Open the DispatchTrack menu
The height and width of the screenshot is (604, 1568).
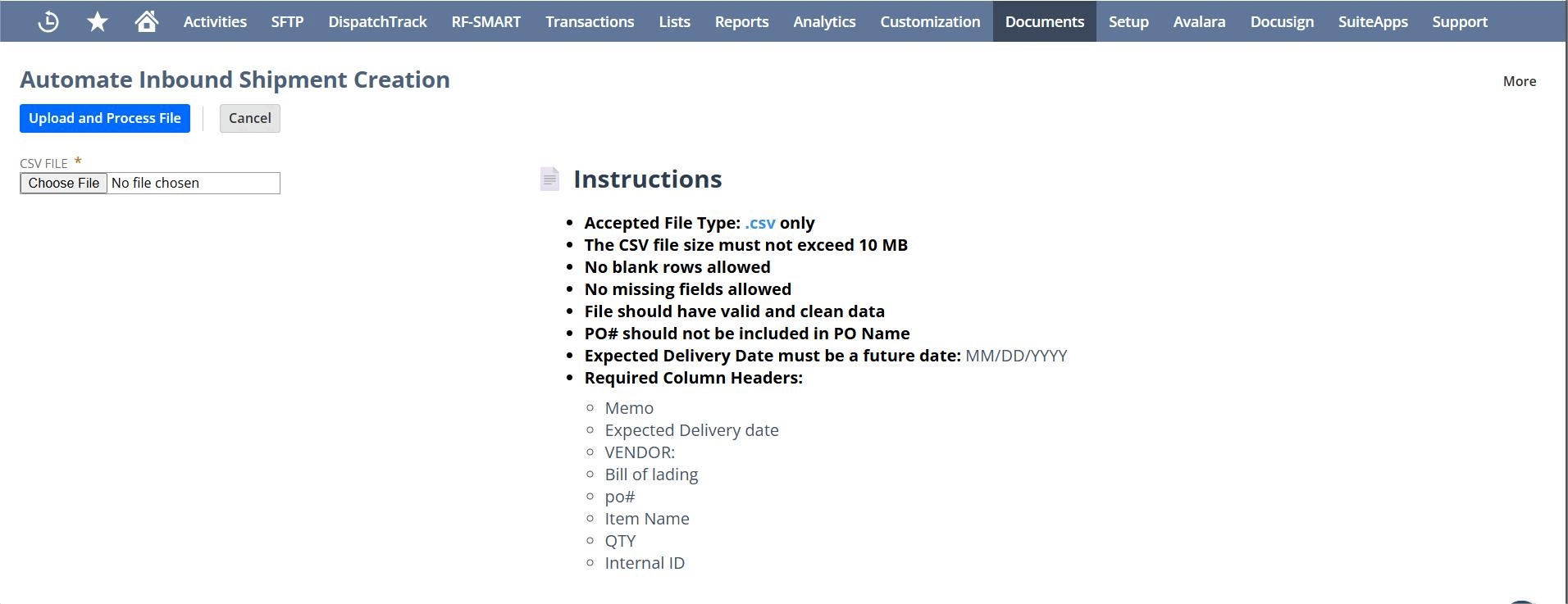(x=377, y=22)
